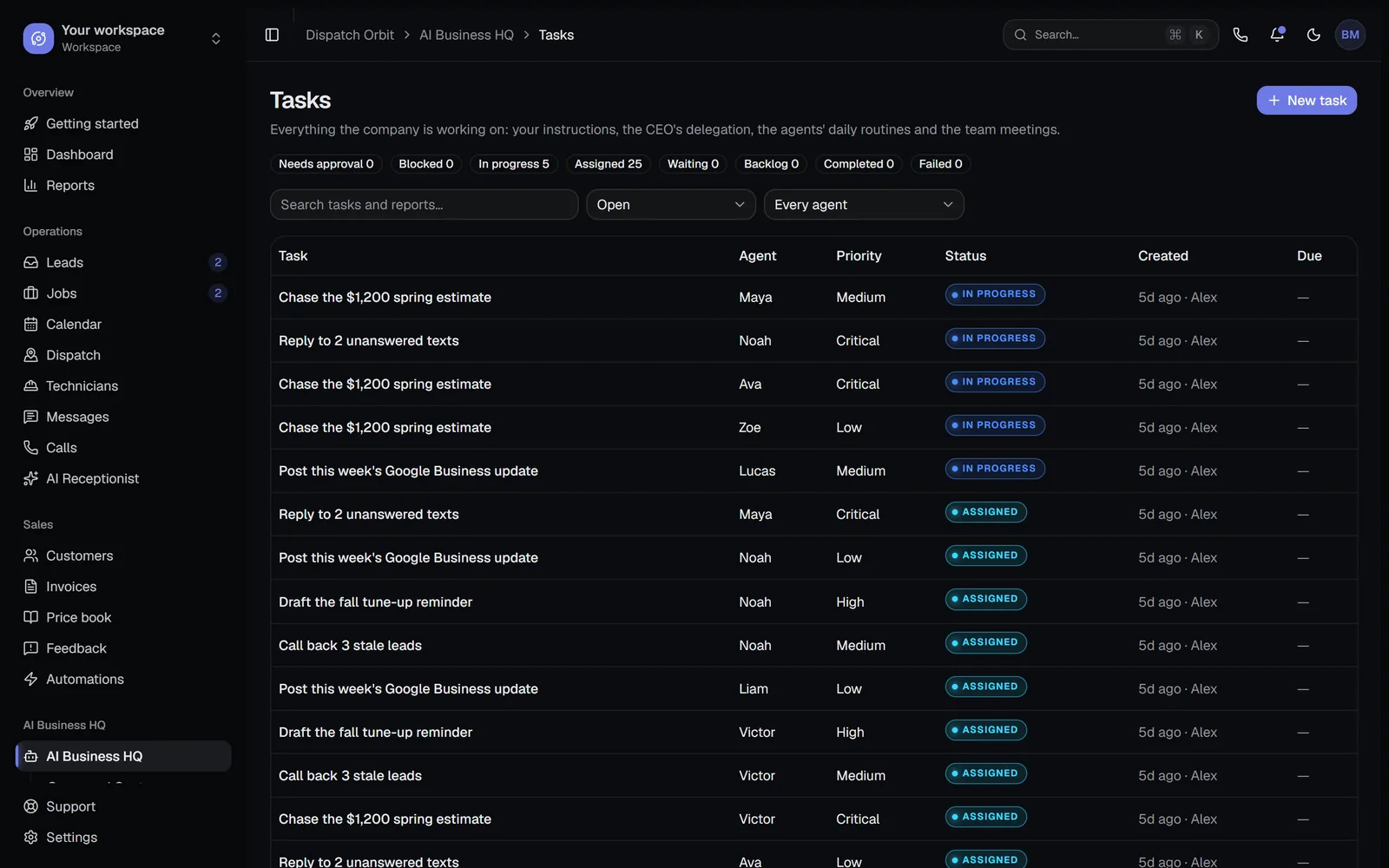The height and width of the screenshot is (868, 1389).
Task: Toggle the sidebar panel icon
Action: coord(272,35)
